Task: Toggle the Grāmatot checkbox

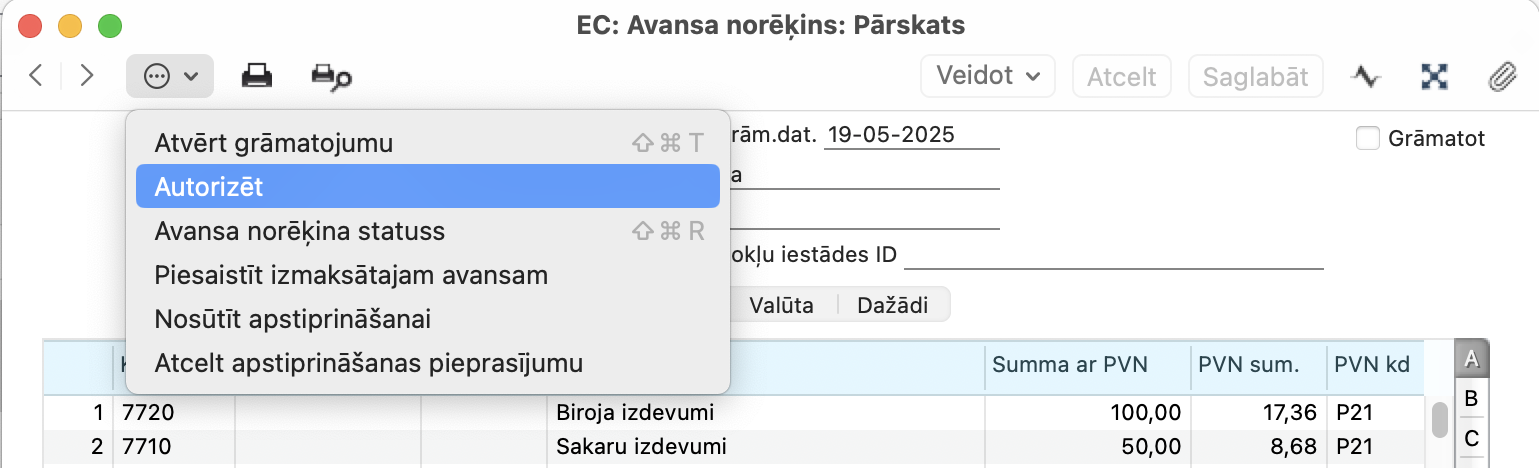Action: click(1367, 139)
